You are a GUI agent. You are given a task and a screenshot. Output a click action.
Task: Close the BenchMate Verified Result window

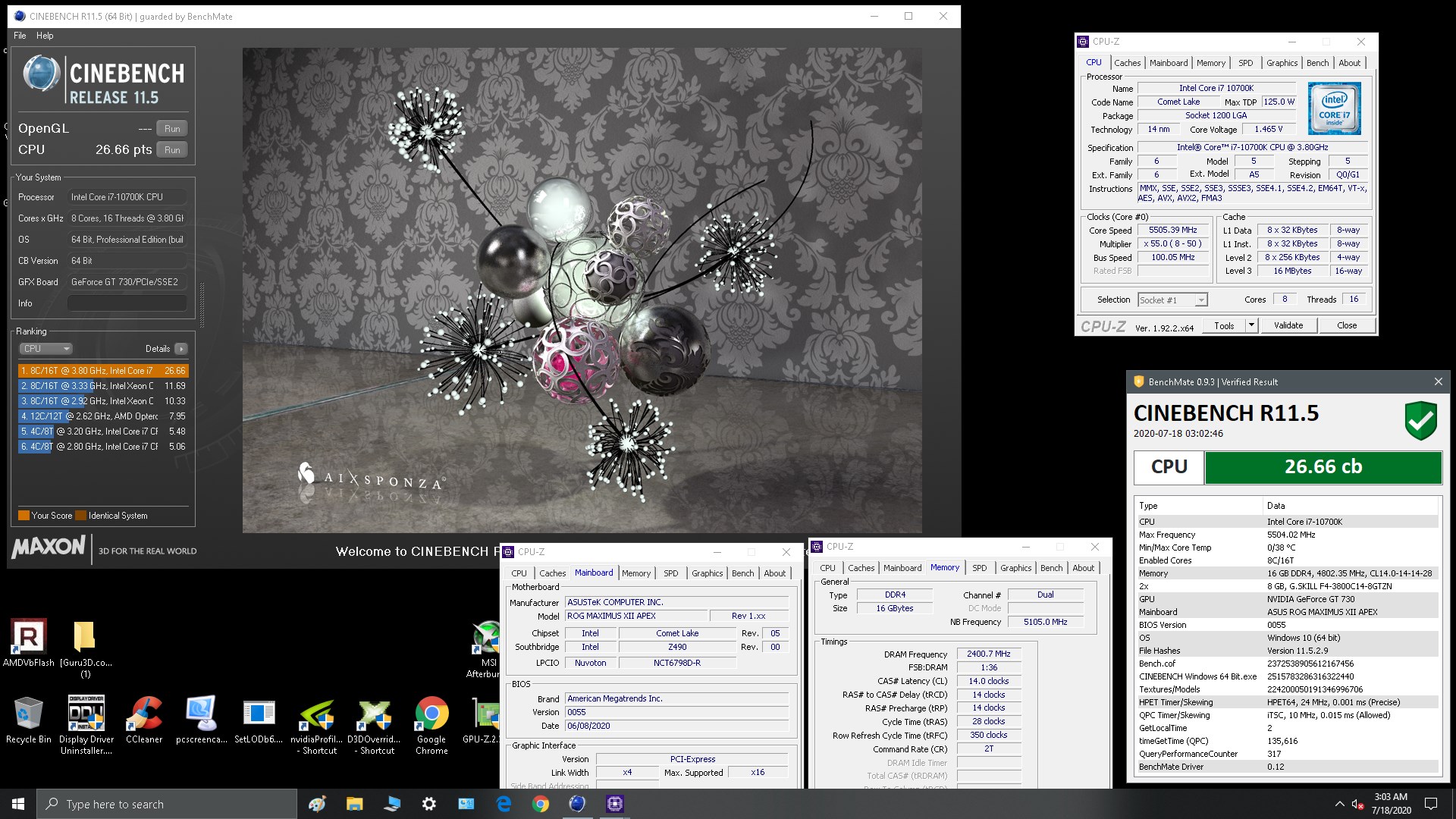click(1438, 381)
